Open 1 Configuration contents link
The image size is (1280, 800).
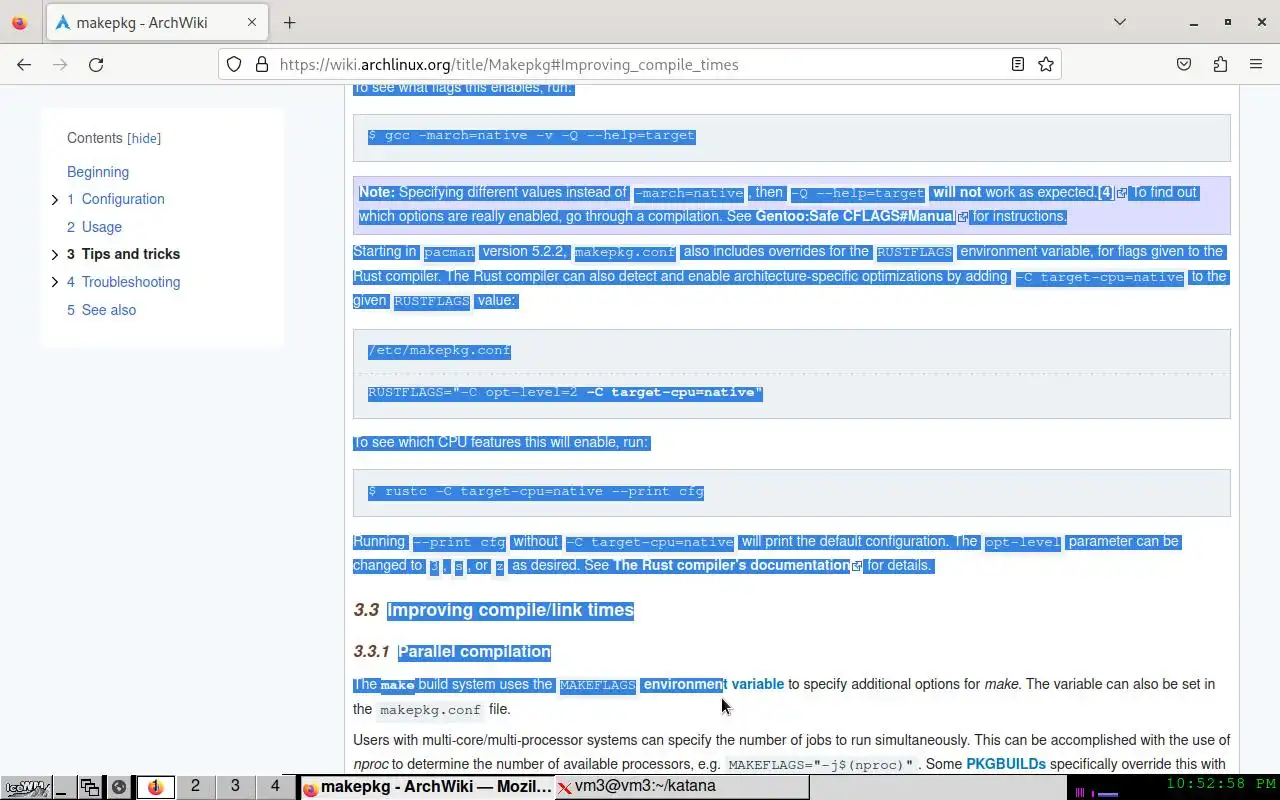[116, 199]
